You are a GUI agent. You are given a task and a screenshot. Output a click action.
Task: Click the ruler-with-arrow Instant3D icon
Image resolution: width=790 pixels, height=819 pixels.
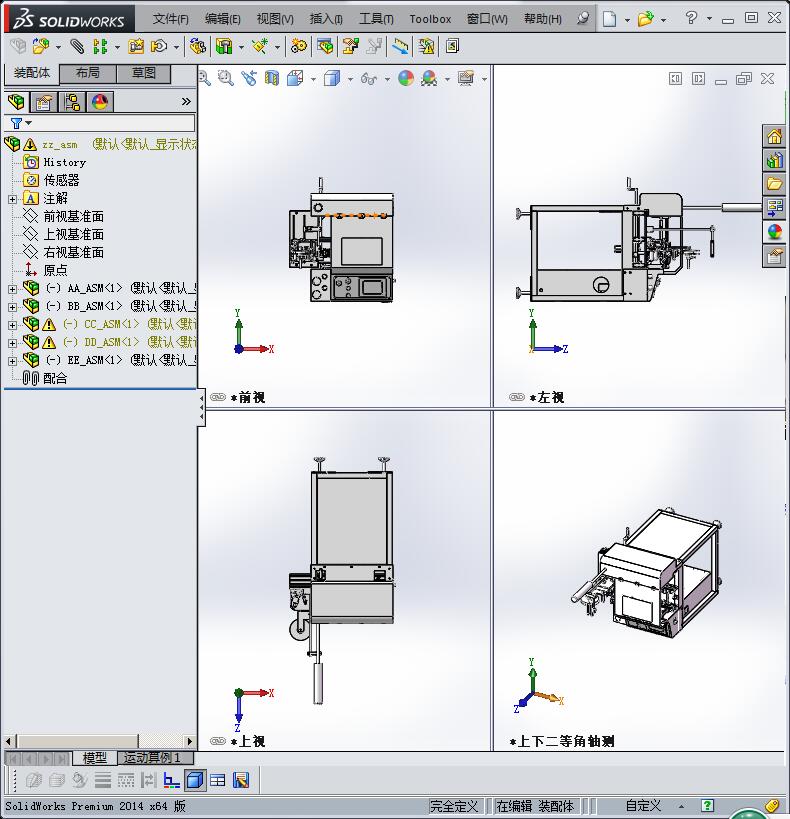(x=401, y=46)
